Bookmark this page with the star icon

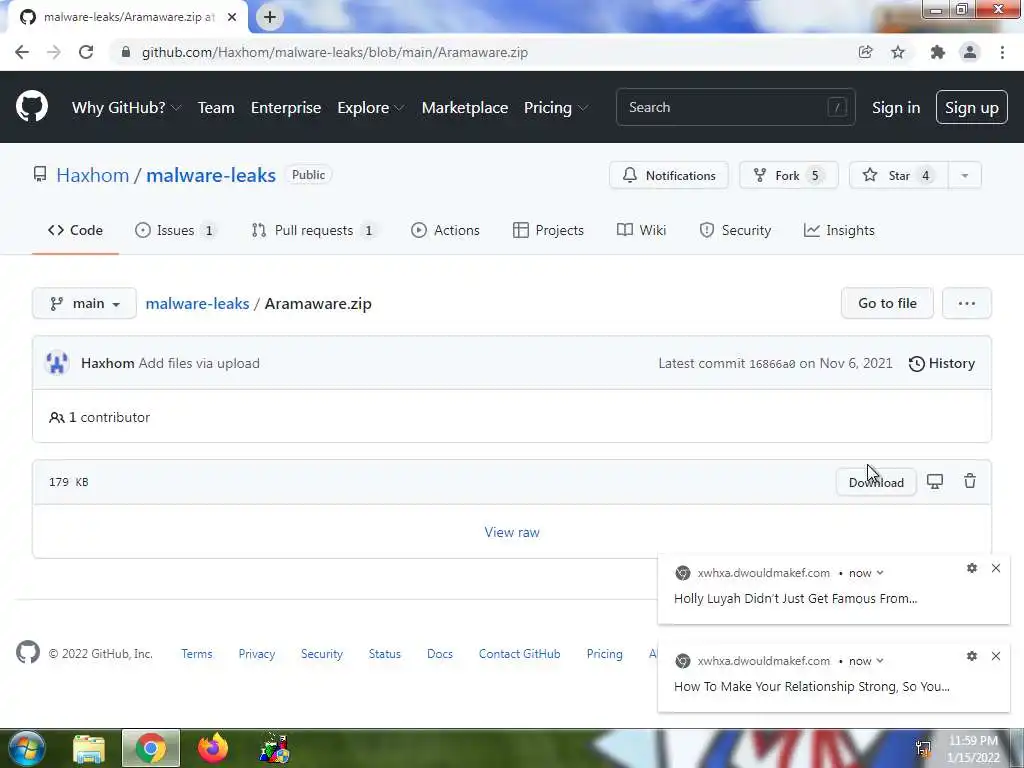tap(898, 52)
